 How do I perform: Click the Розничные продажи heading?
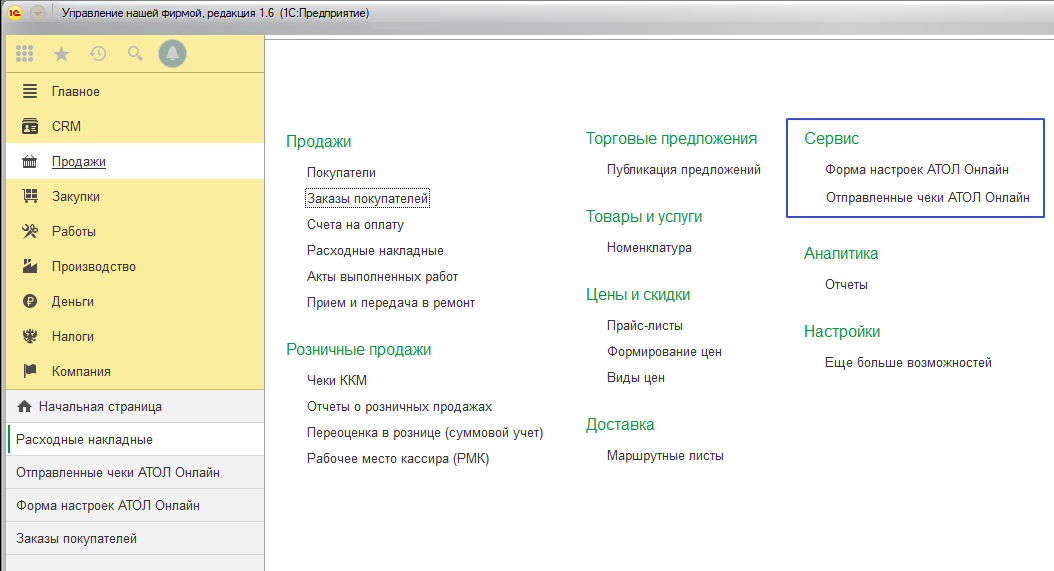358,350
